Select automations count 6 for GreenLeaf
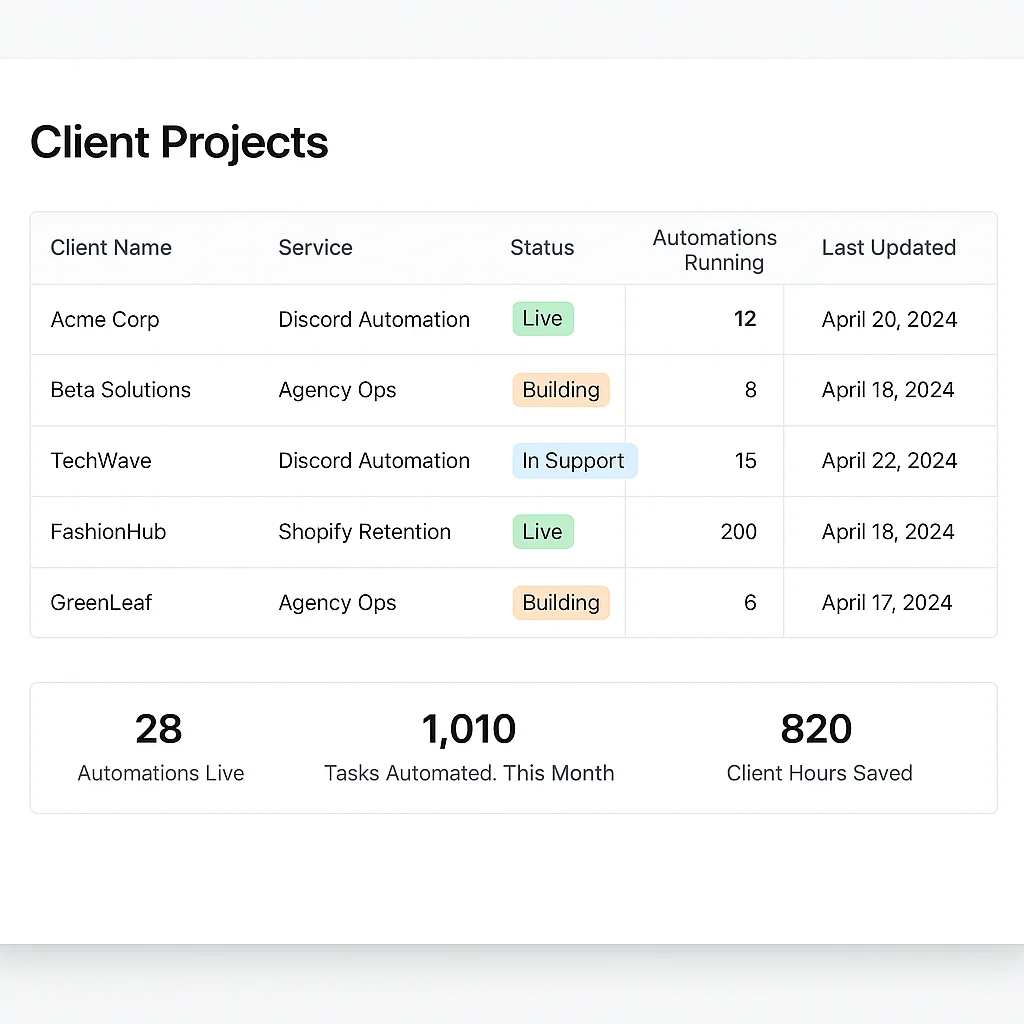The height and width of the screenshot is (1024, 1024). click(750, 602)
